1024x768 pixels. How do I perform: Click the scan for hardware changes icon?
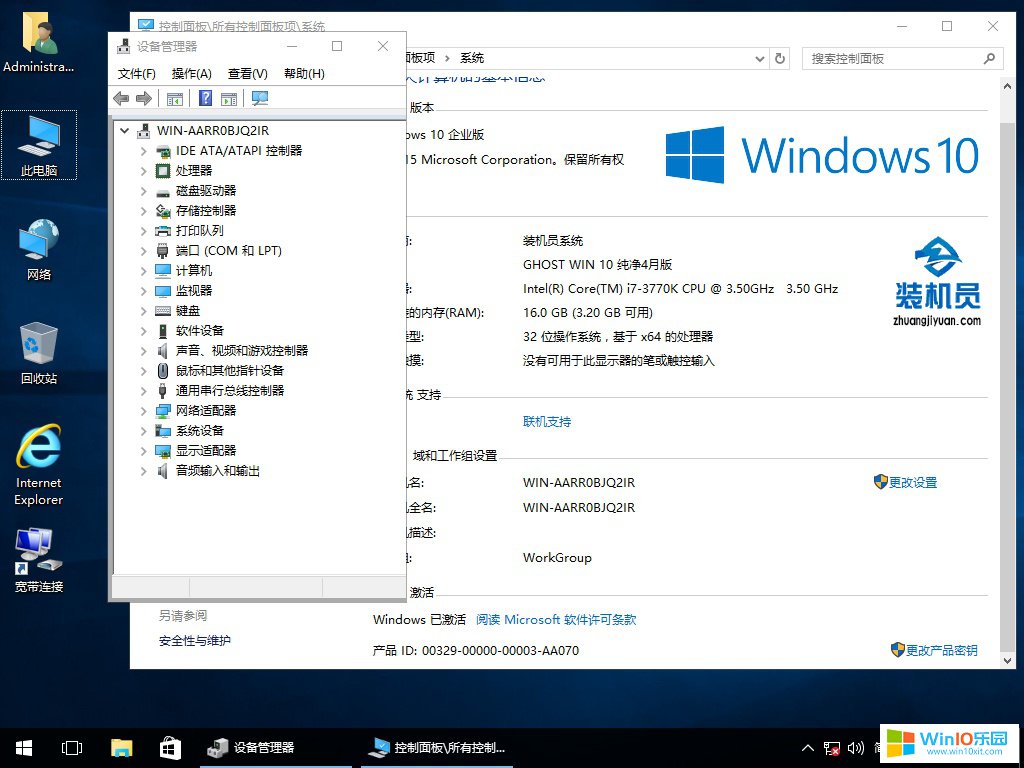(260, 99)
